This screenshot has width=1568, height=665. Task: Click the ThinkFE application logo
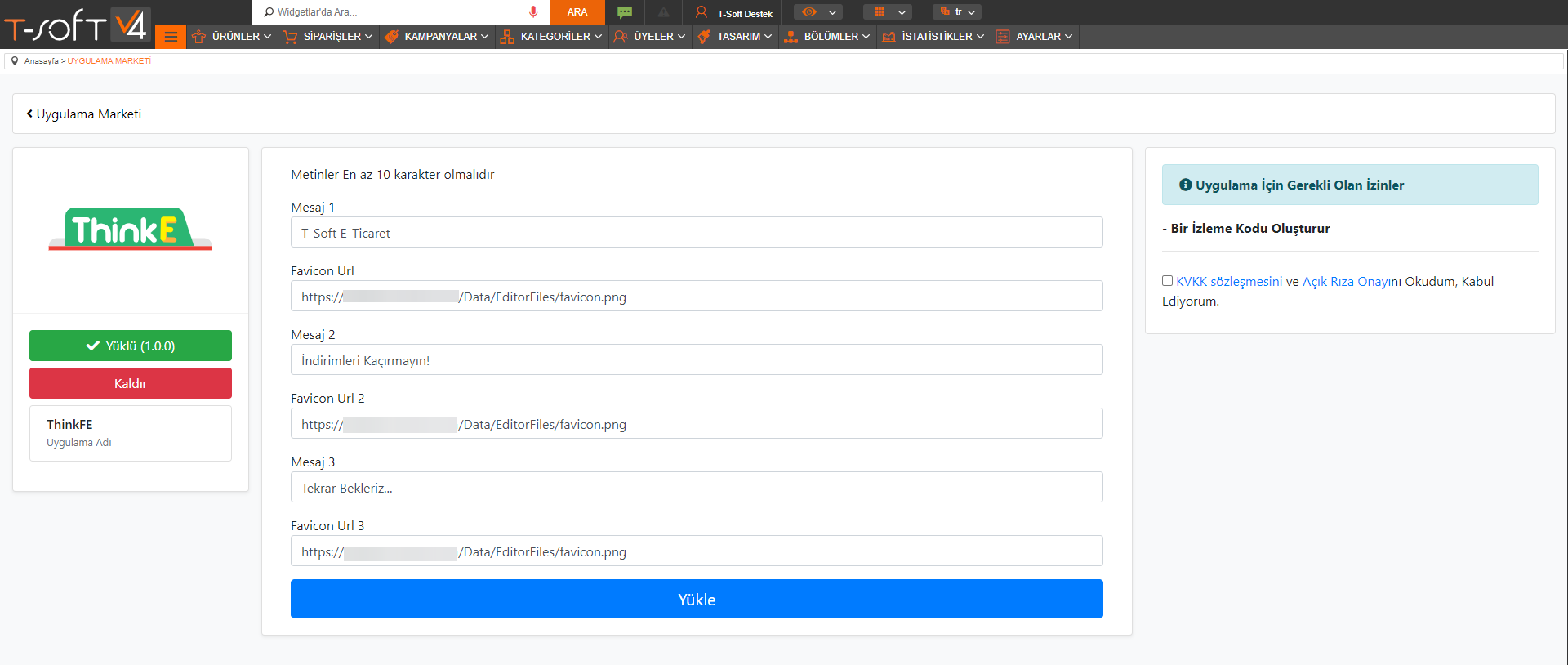[x=131, y=229]
